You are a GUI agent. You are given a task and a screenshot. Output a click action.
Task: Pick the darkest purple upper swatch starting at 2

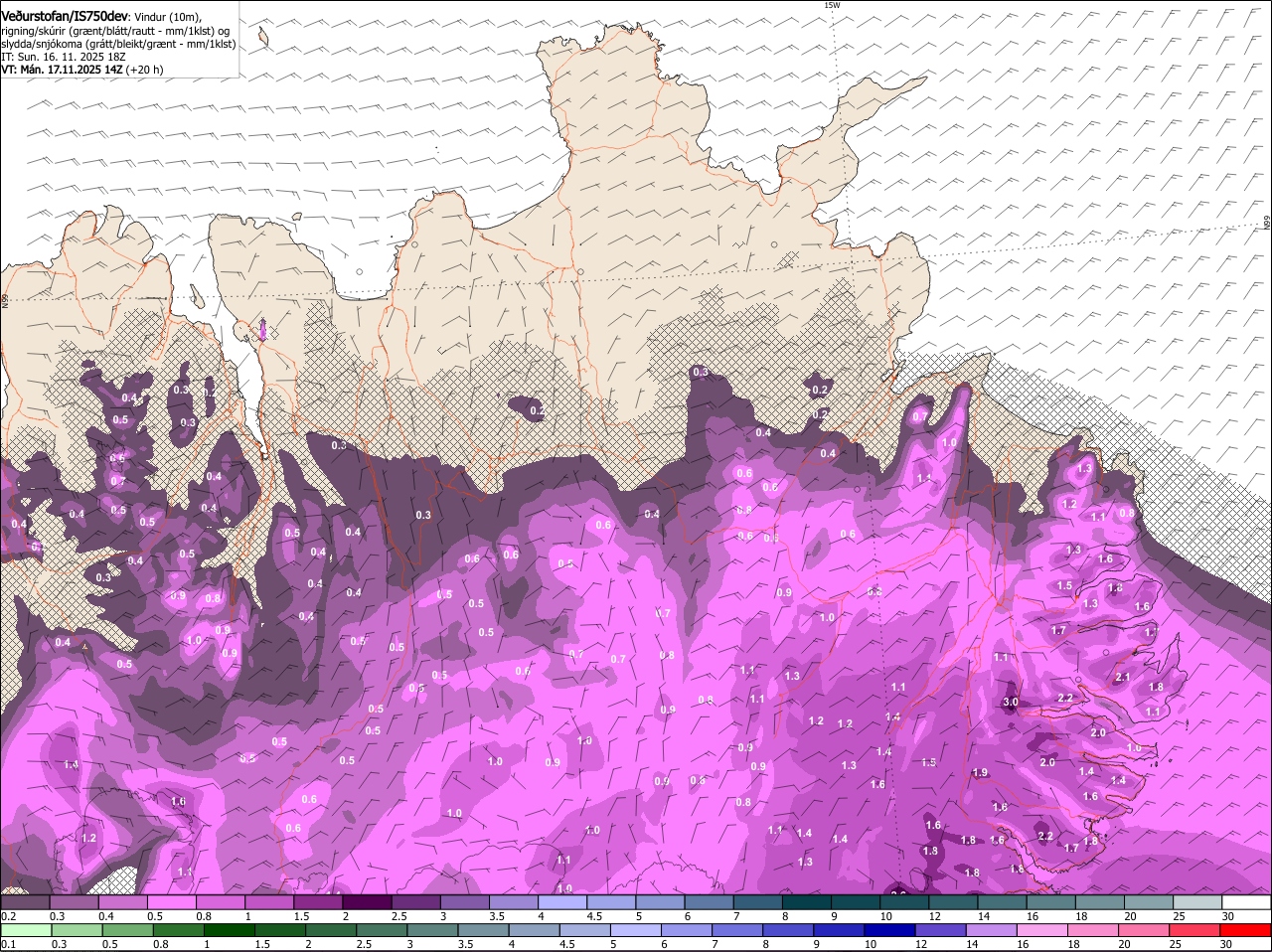click(x=366, y=902)
